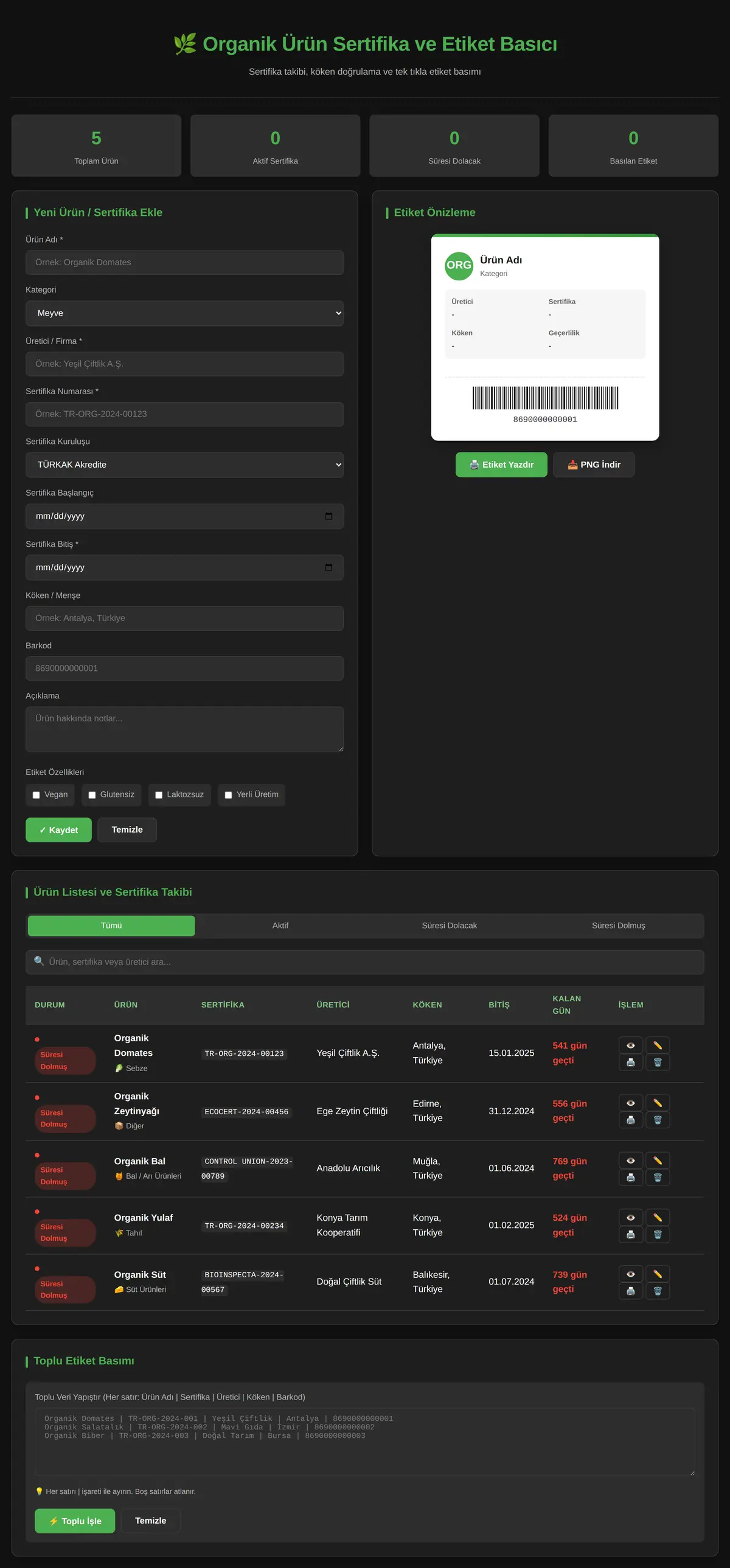Select the Süresi Dolacak tab

pos(450,926)
